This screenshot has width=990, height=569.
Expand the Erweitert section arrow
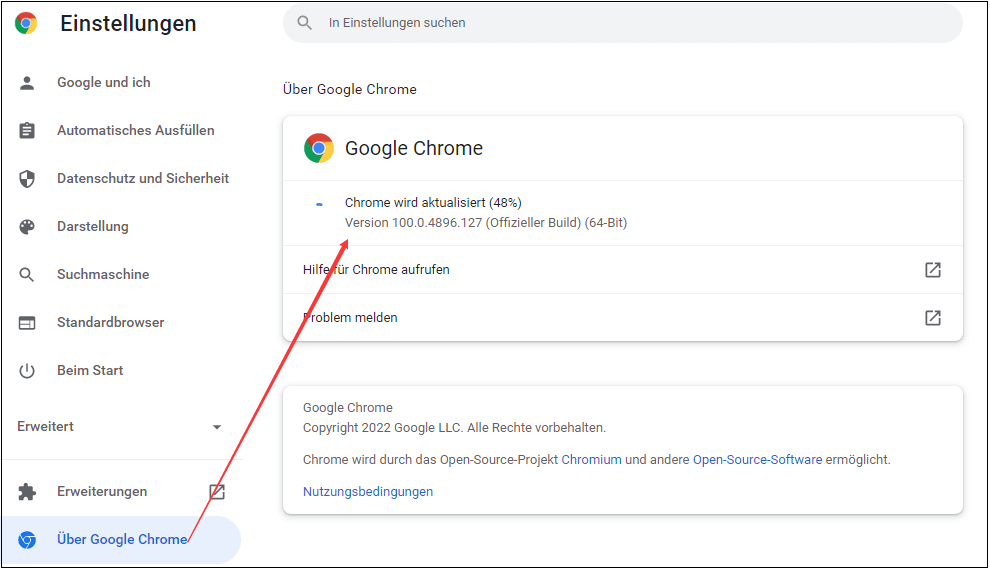pyautogui.click(x=217, y=427)
